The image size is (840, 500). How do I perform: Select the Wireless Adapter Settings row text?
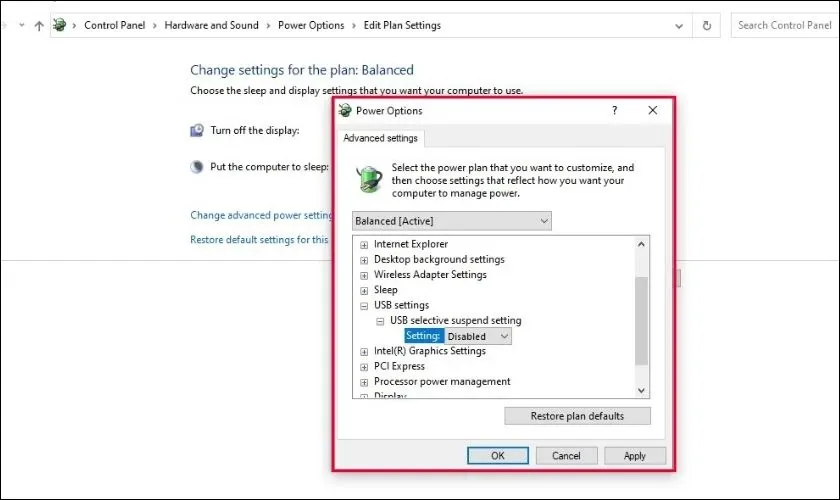click(x=430, y=274)
